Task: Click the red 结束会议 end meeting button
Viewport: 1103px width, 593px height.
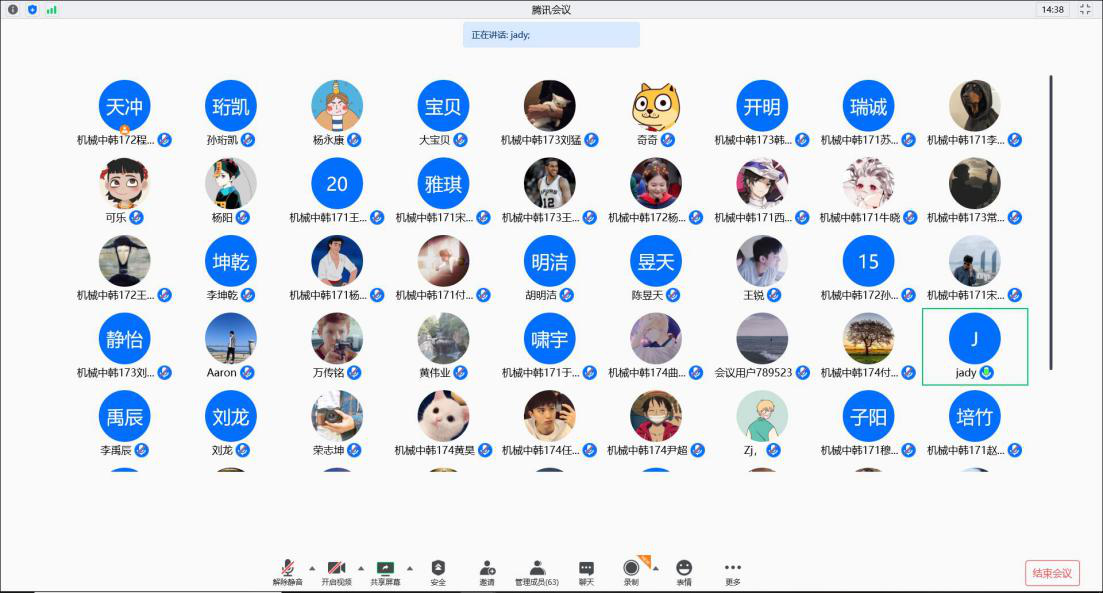Action: [x=1052, y=573]
